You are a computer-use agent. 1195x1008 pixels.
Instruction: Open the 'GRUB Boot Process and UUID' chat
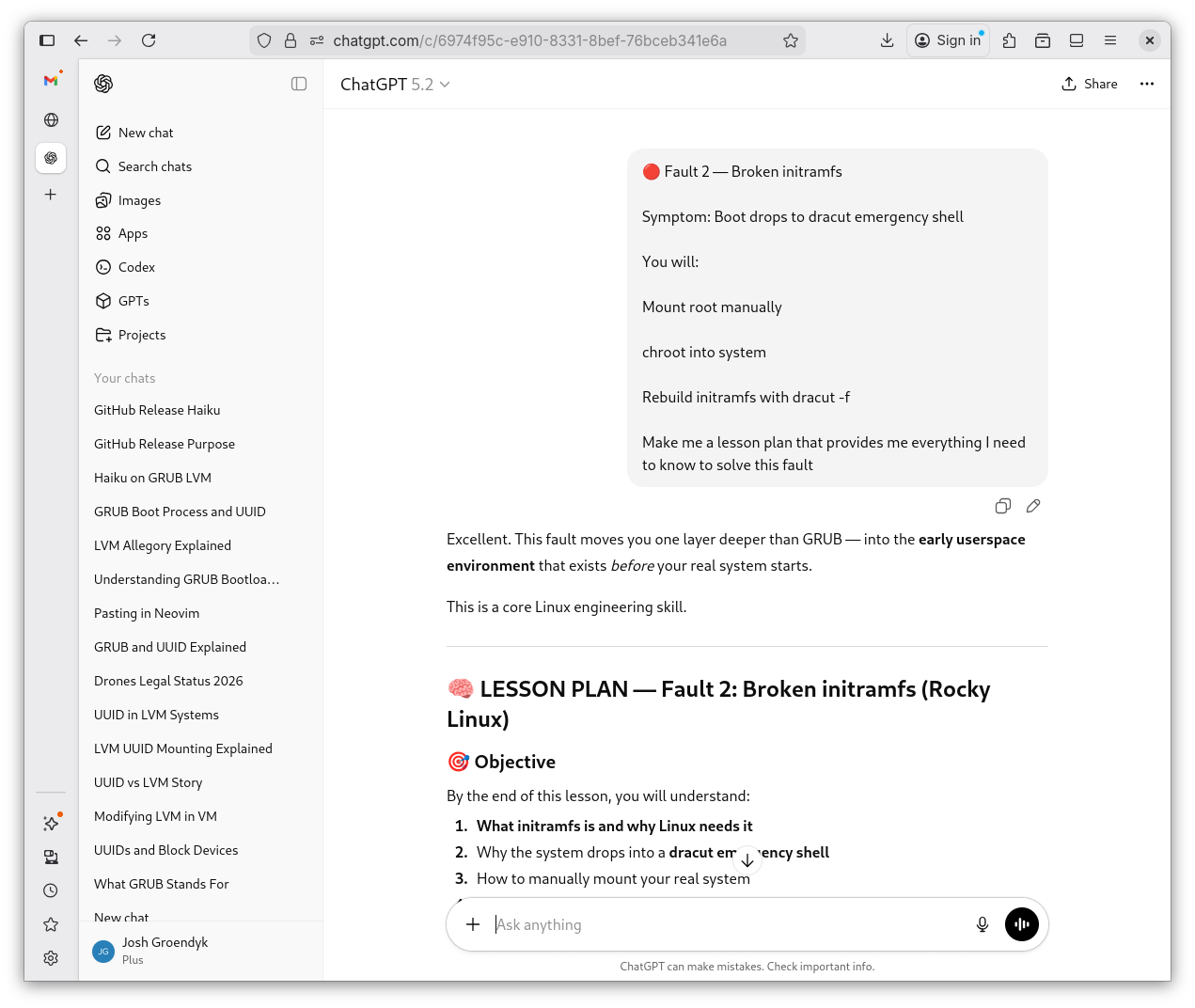point(180,512)
